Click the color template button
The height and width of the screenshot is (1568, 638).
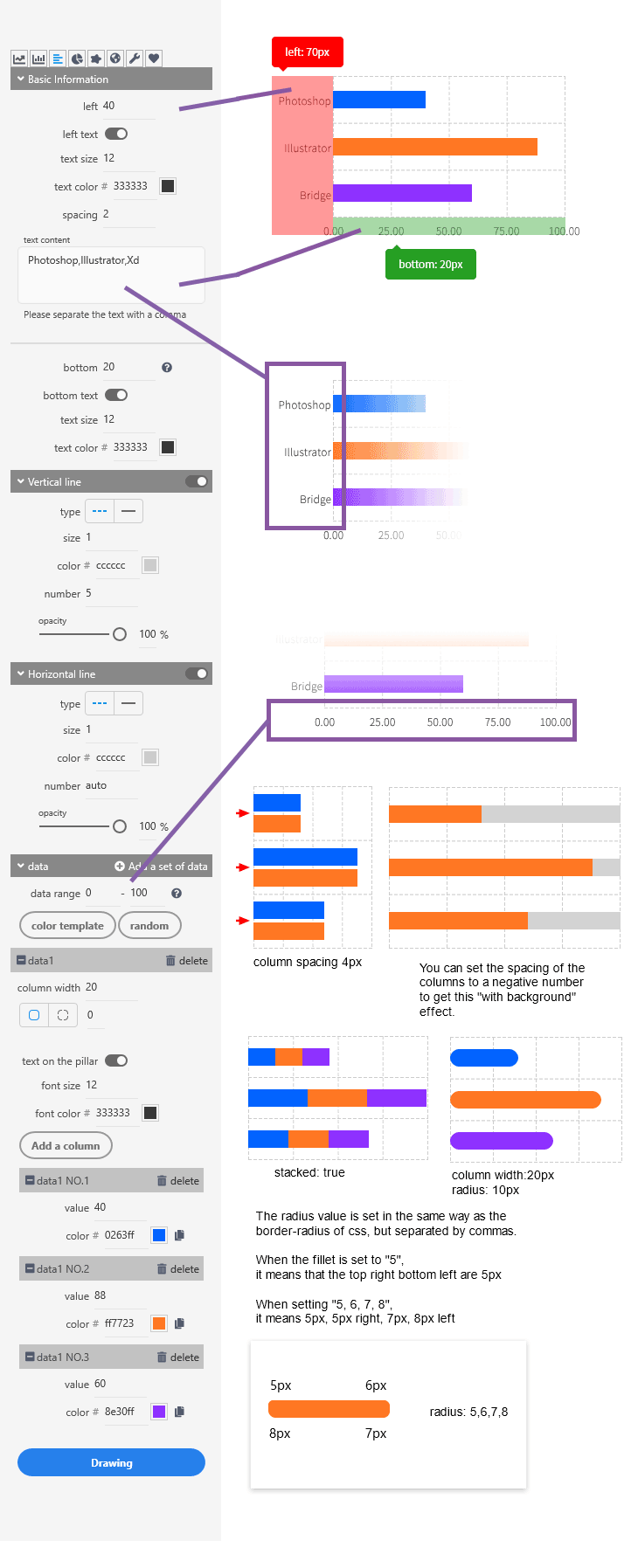point(67,926)
